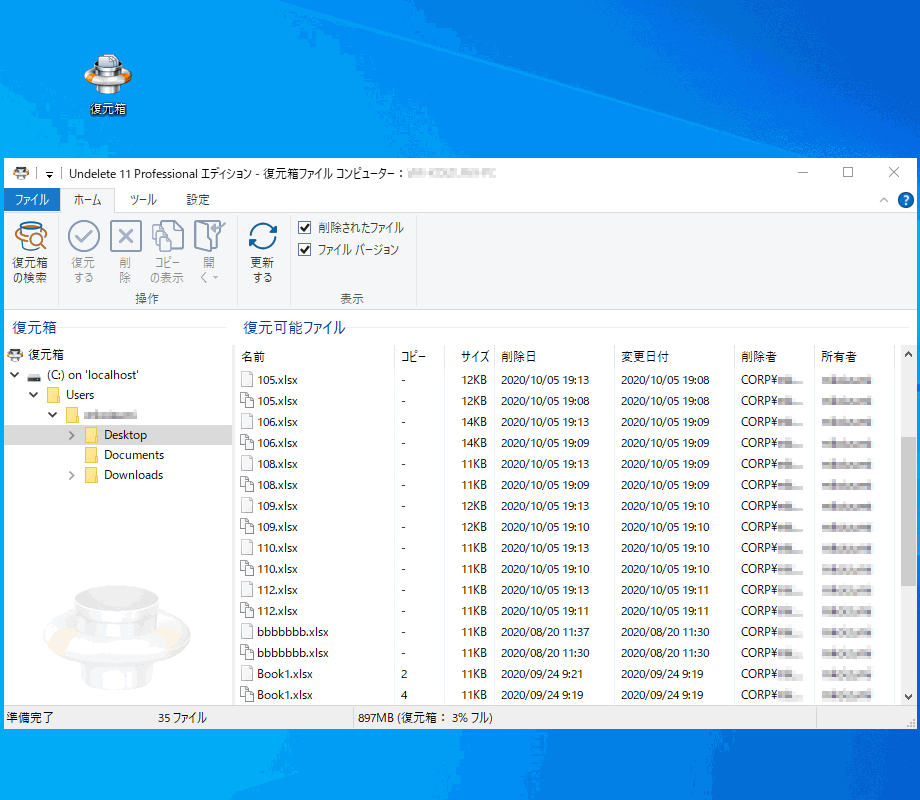
Task: Toggle ファイル バージョン checkbox
Action: point(305,249)
